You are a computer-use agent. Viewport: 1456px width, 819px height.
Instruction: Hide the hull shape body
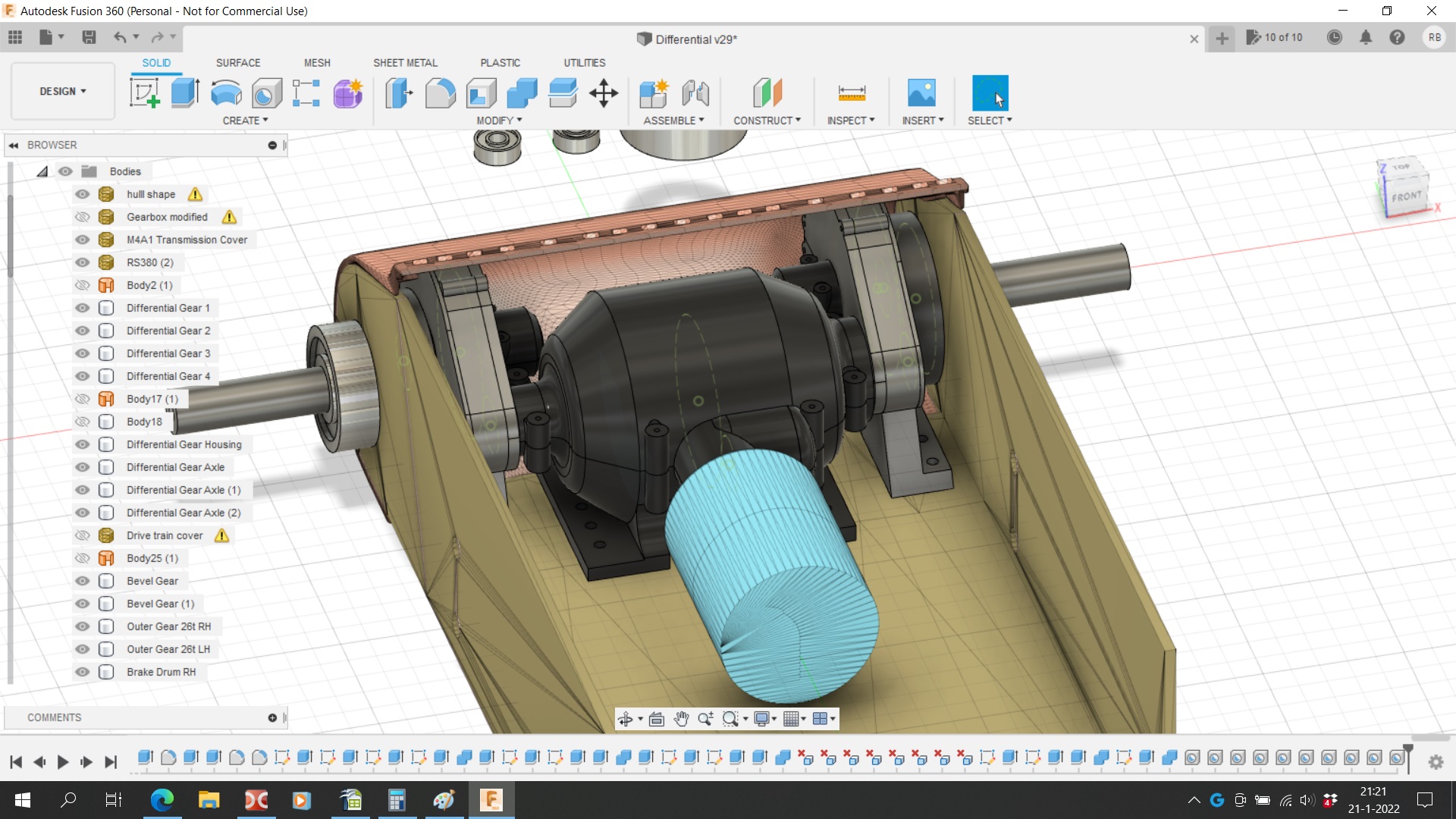click(82, 194)
